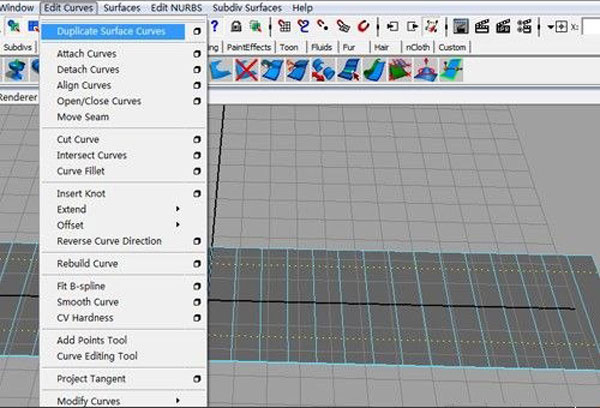Open the Smooth Curve option box
Image resolution: width=600 pixels, height=408 pixels.
pos(197,302)
